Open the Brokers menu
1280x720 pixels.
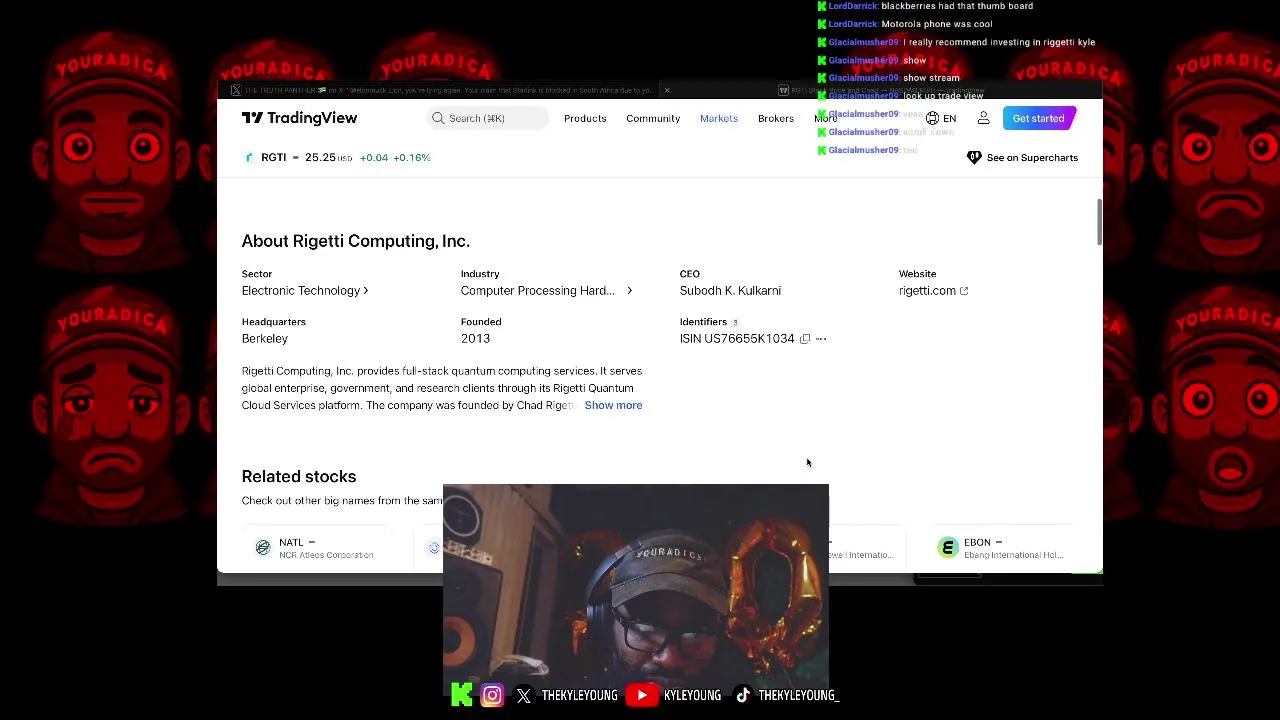click(776, 118)
